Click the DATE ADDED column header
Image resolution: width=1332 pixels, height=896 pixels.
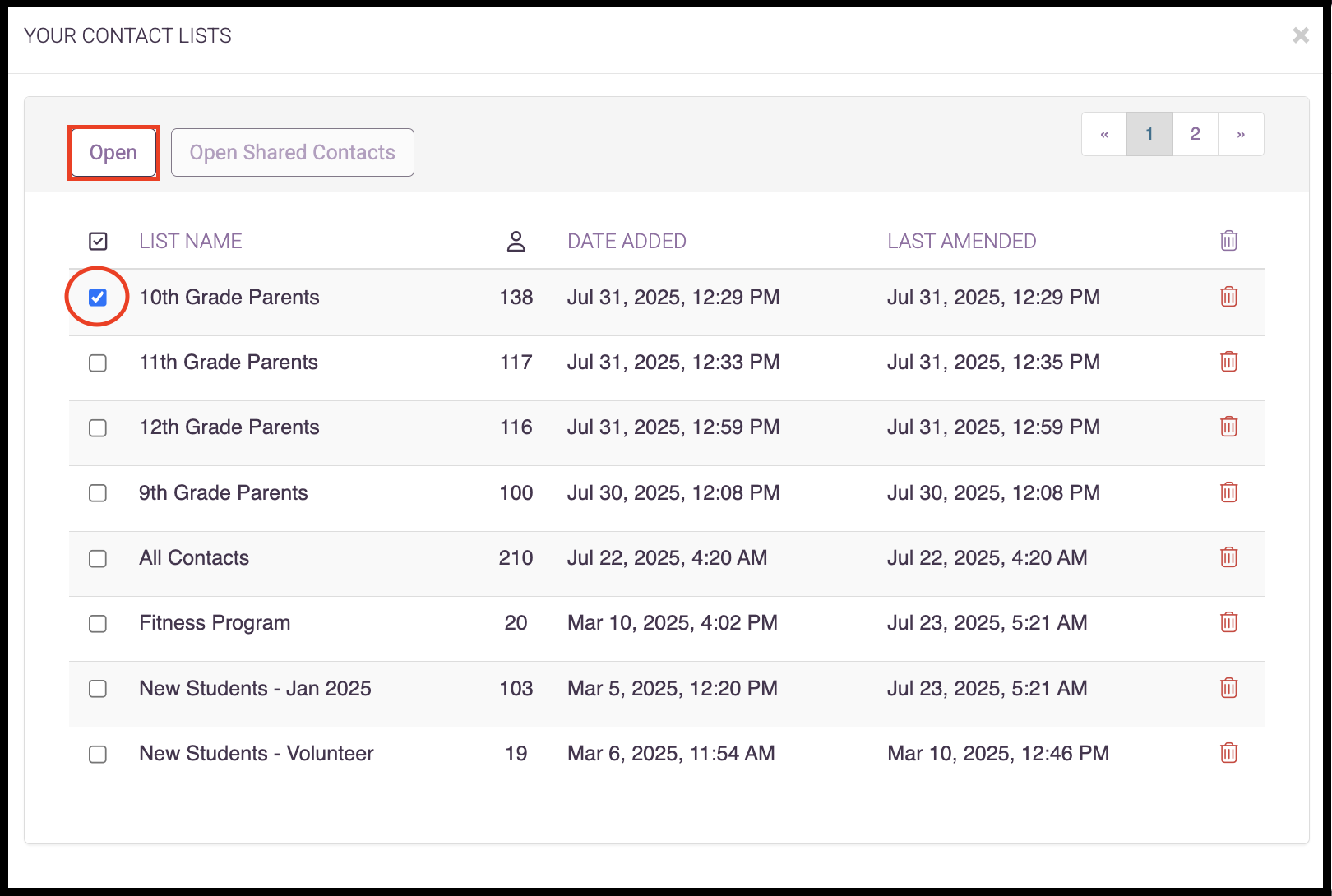[627, 241]
